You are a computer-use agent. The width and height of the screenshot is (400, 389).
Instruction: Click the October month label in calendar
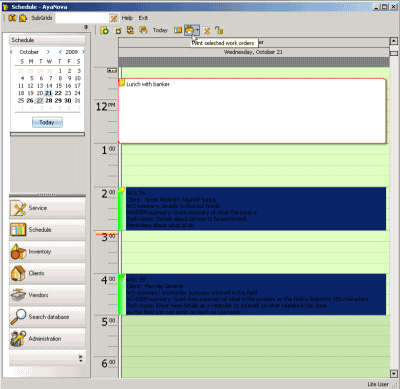29,52
